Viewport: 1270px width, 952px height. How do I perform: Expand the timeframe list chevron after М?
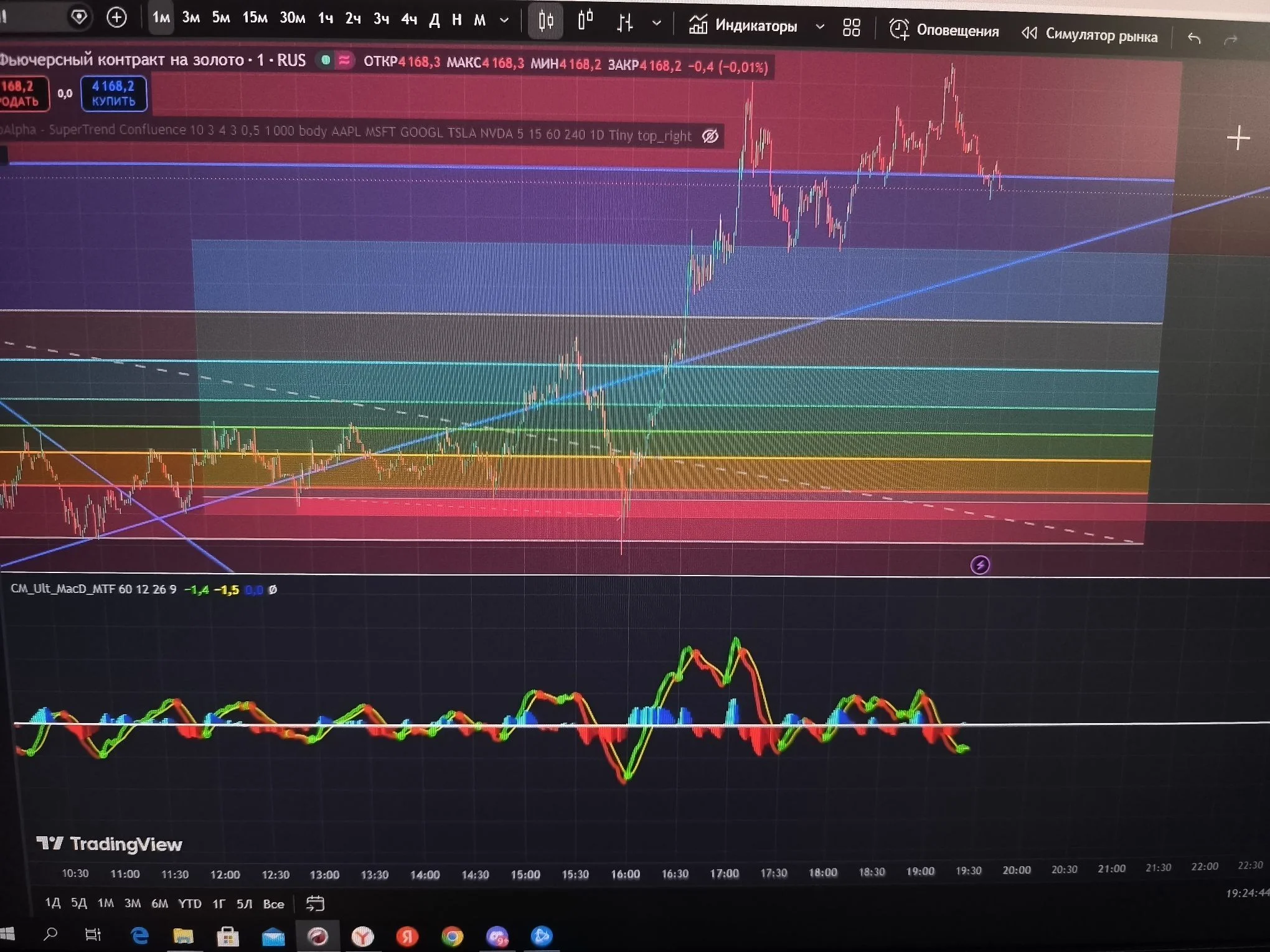pyautogui.click(x=504, y=20)
